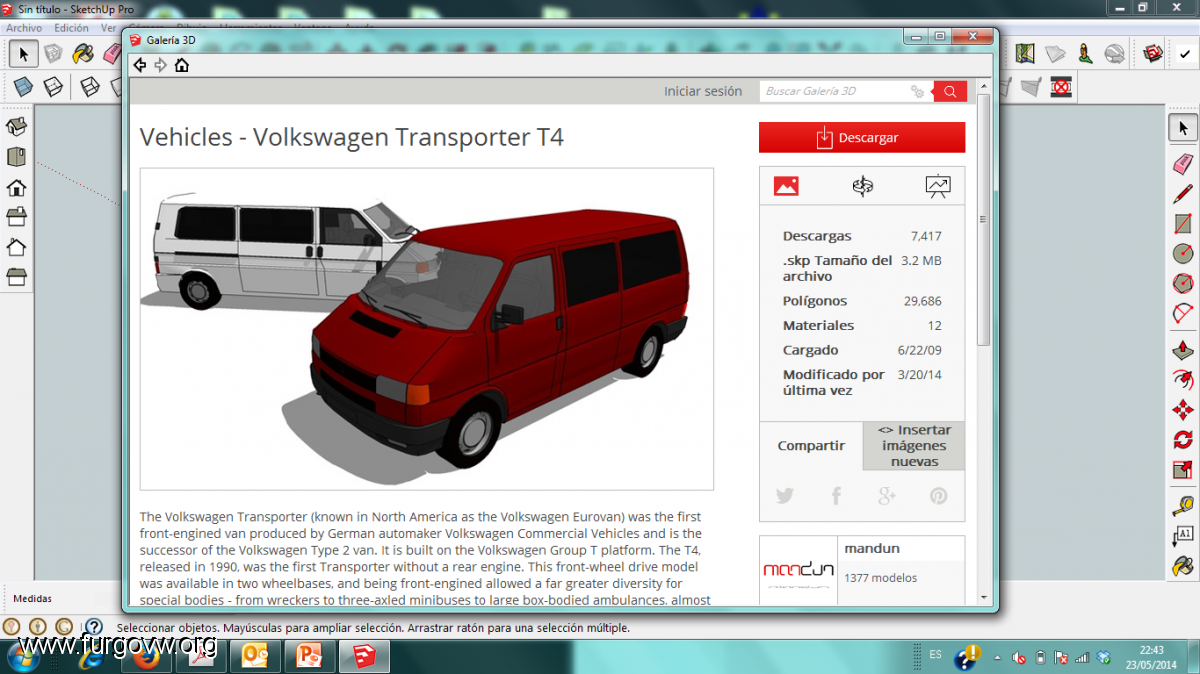Select the Push/Pull tool
Image resolution: width=1200 pixels, height=674 pixels.
click(1183, 350)
